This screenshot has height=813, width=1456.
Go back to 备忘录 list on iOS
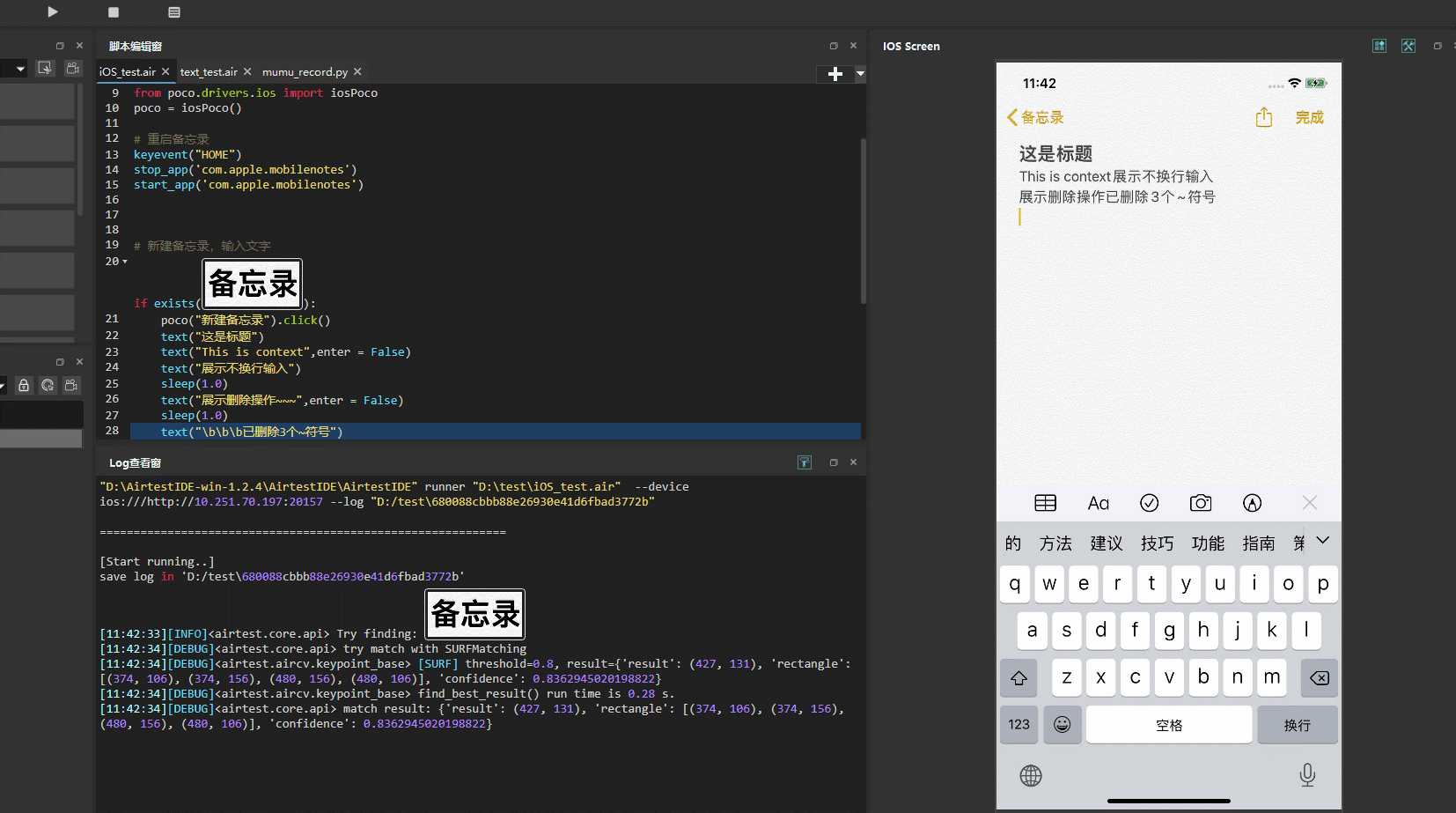point(1035,117)
